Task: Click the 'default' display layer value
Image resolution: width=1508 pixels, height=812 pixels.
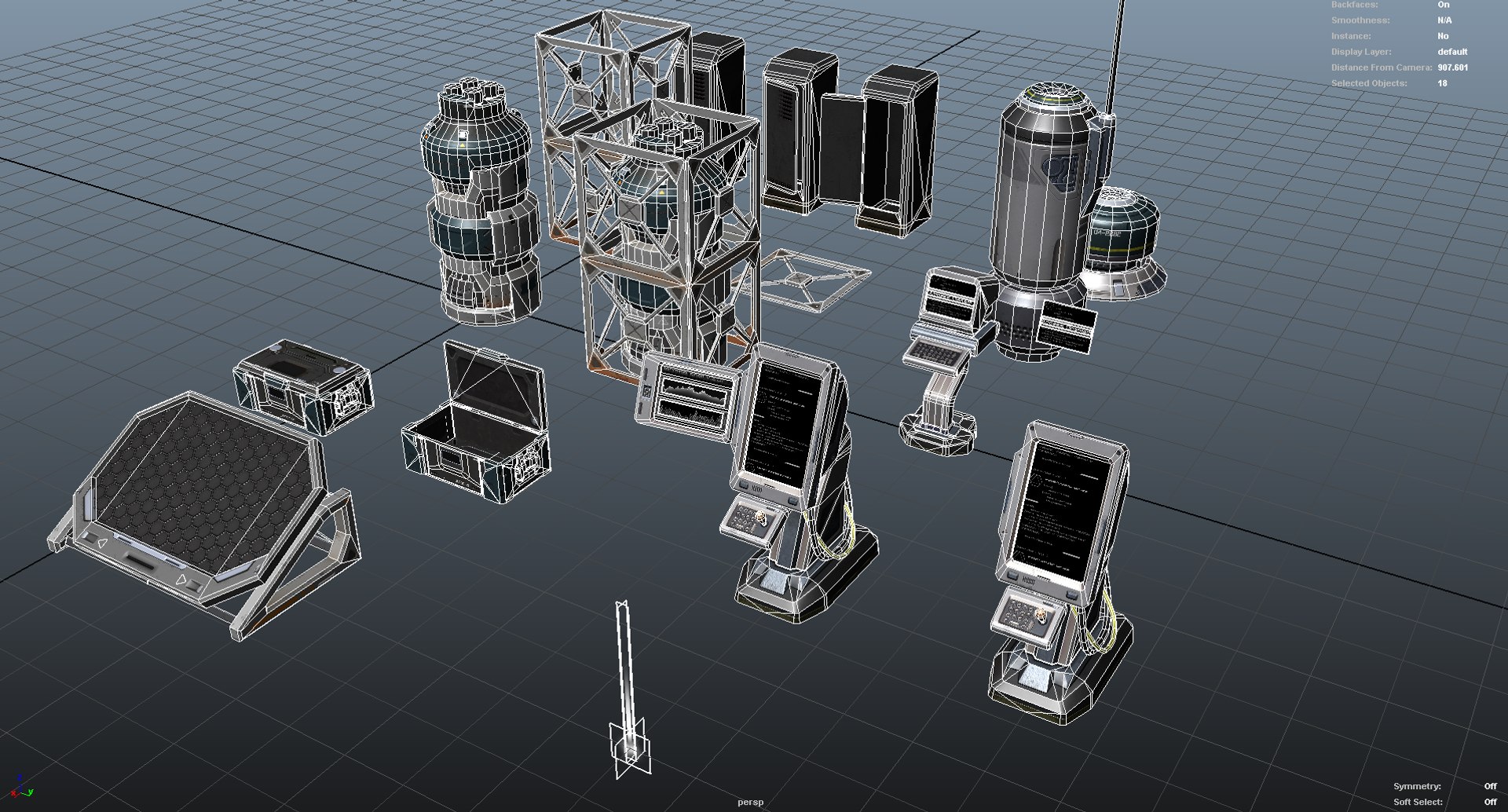Action: pyautogui.click(x=1452, y=52)
